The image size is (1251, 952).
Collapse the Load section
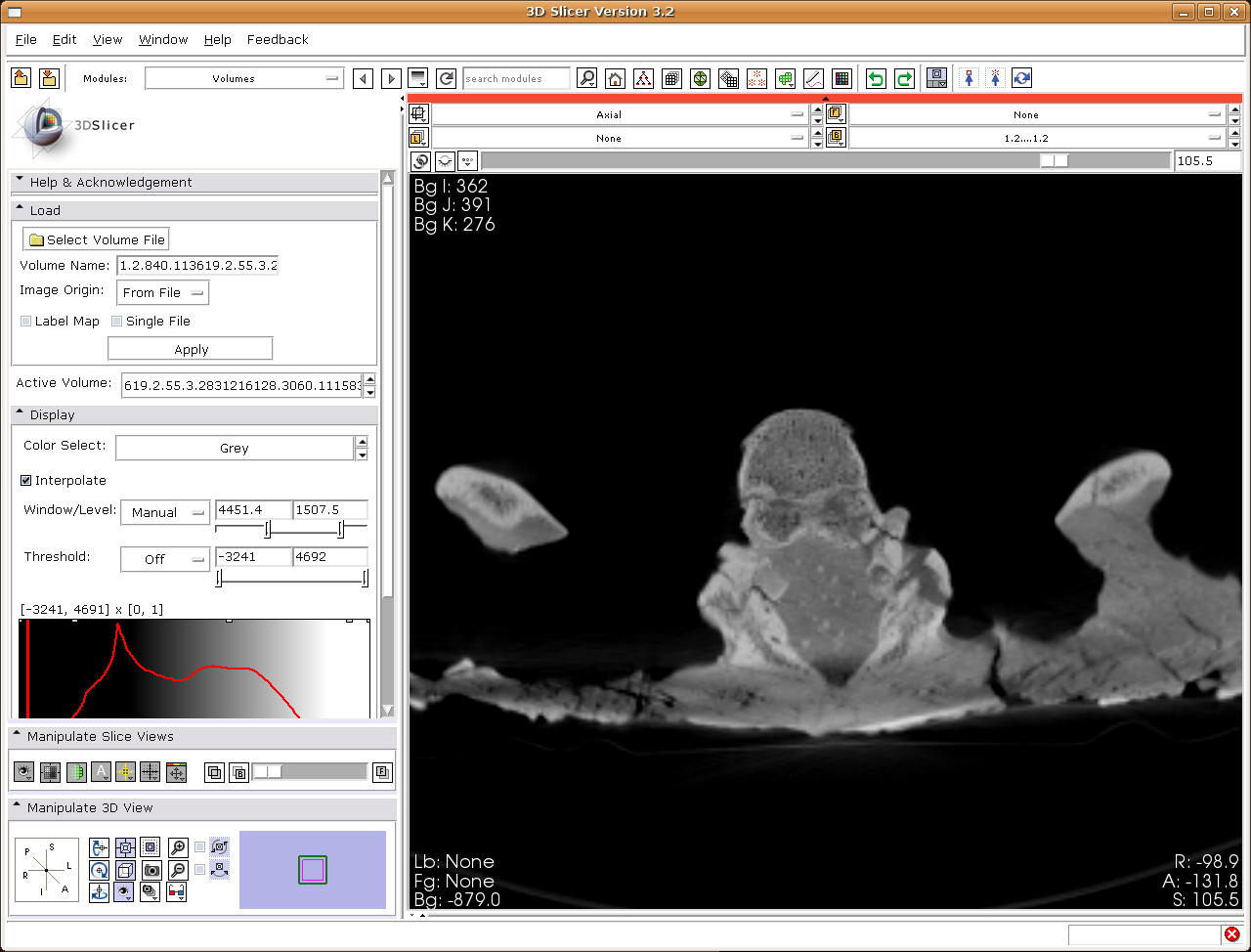click(x=194, y=210)
